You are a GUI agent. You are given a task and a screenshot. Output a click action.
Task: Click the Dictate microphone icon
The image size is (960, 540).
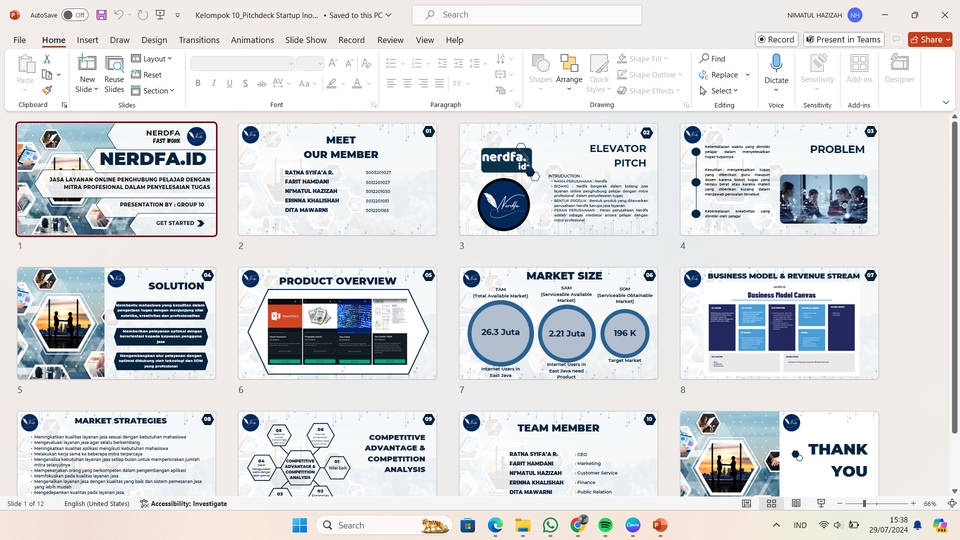pyautogui.click(x=776, y=62)
